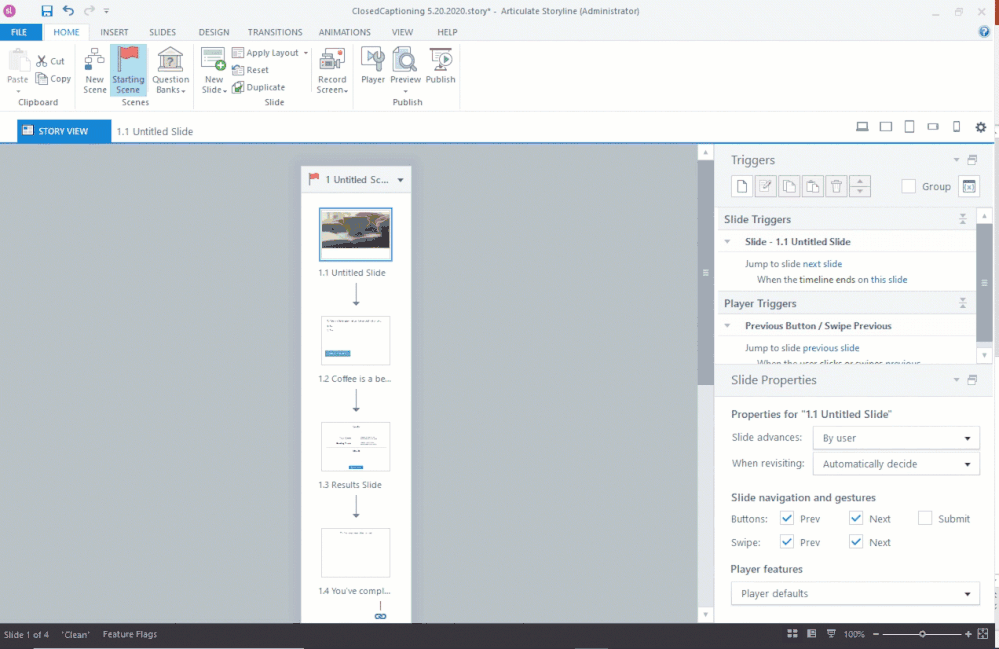Click the Record Screen icon
Screen dimensions: 999x649
332,70
